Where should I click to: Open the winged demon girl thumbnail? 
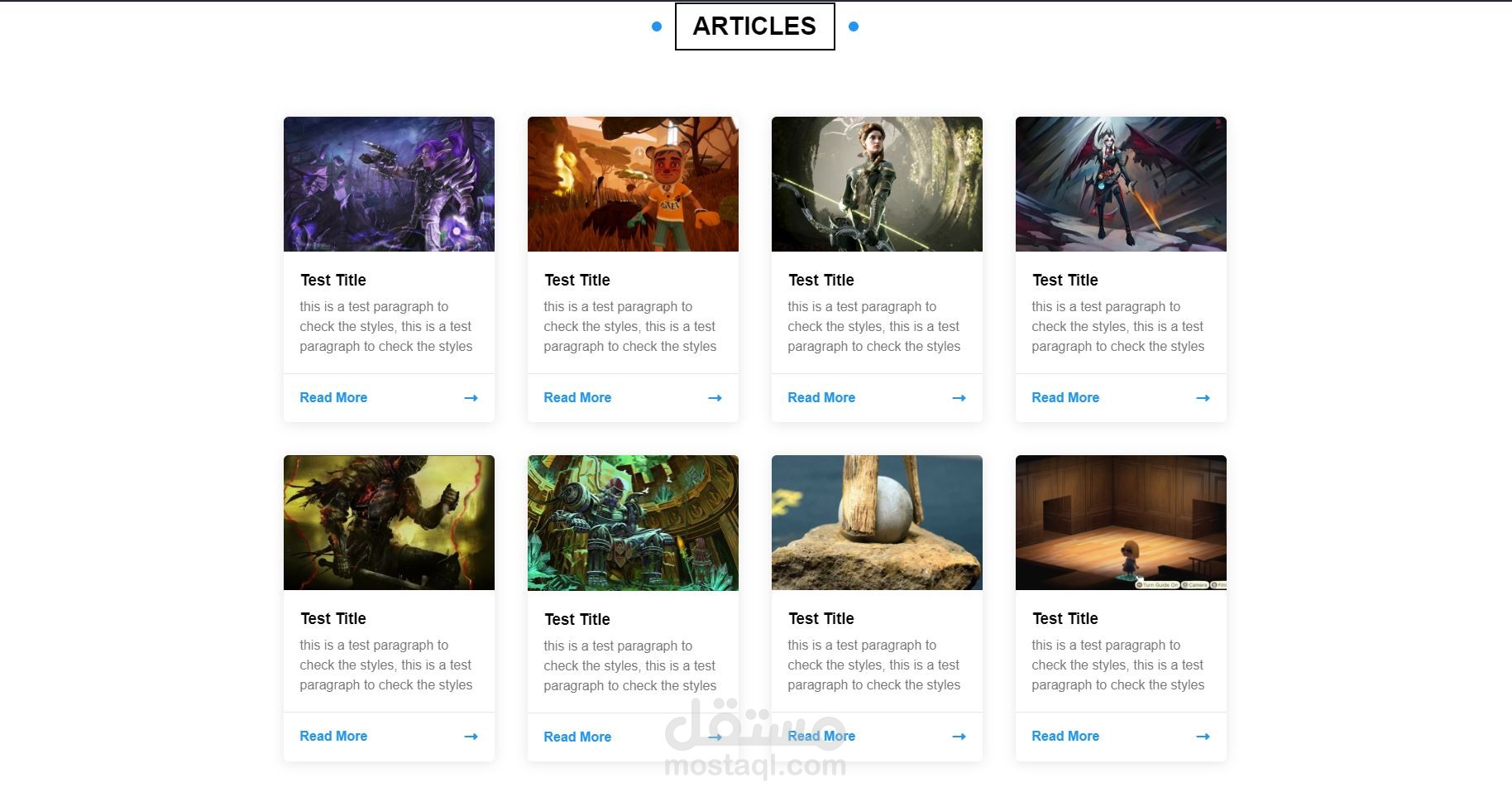[x=1121, y=184]
